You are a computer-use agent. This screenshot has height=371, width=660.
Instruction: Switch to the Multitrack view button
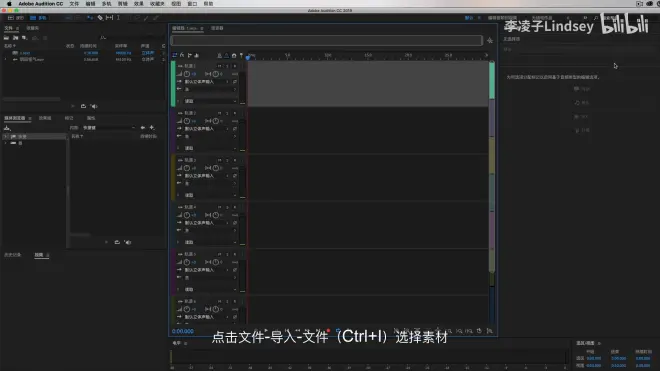click(39, 18)
